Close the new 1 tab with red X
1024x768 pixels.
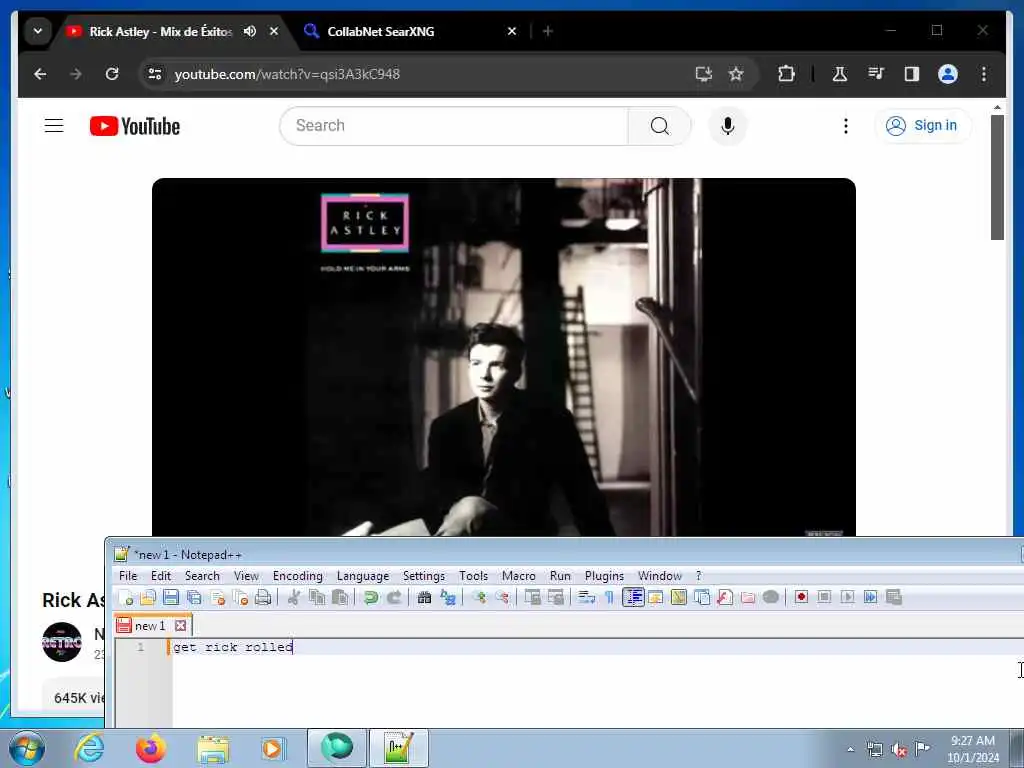(x=181, y=626)
